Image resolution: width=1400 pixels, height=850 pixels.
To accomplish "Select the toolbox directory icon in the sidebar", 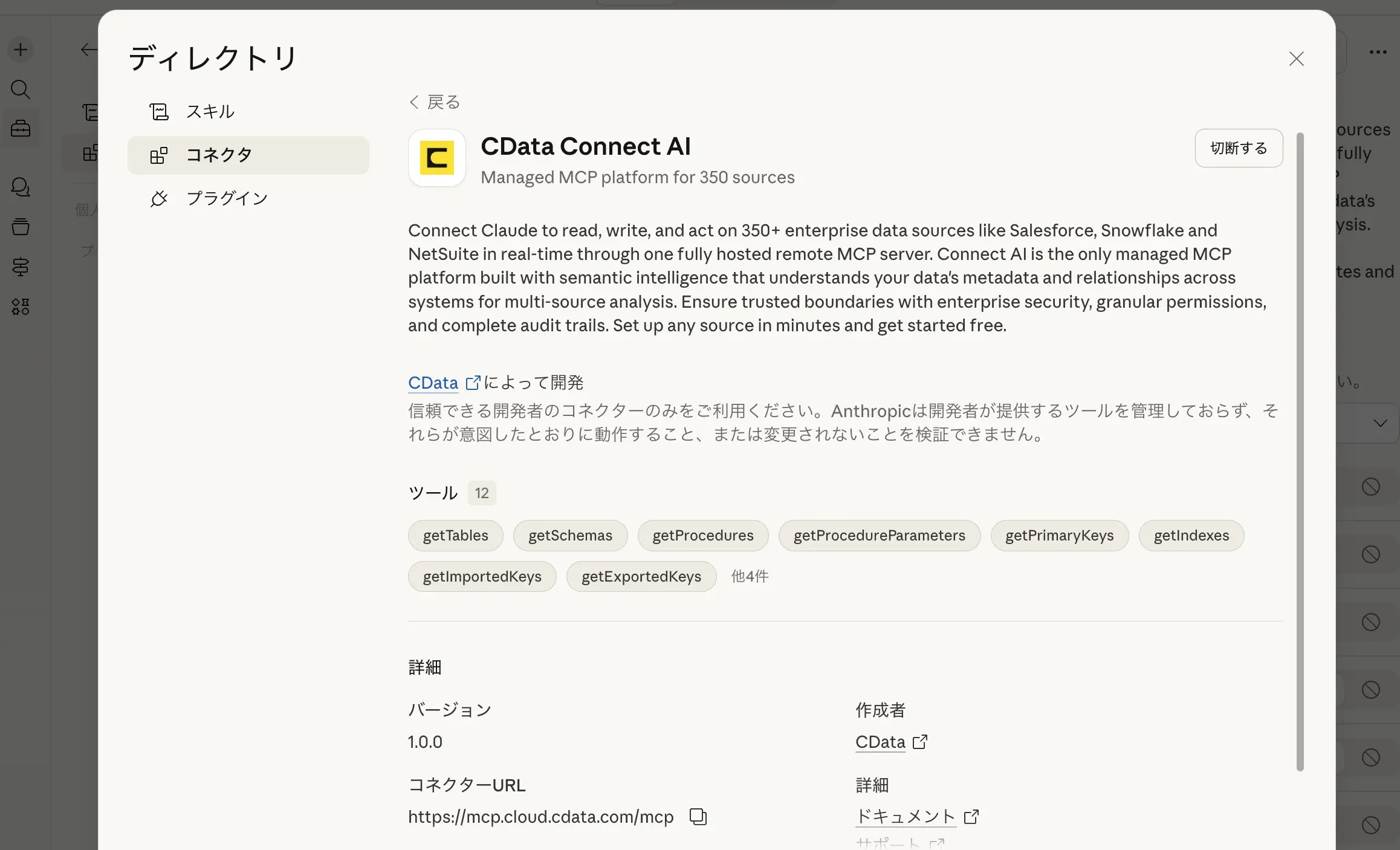I will (x=20, y=128).
